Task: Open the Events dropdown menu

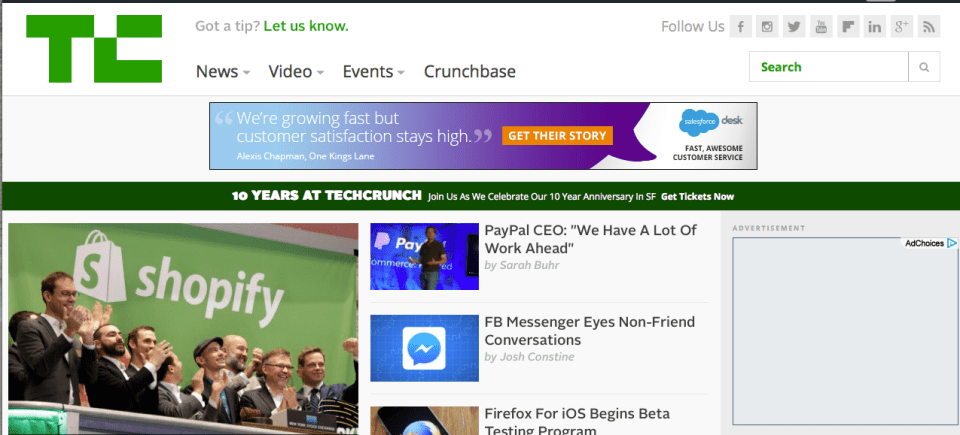Action: [x=373, y=71]
